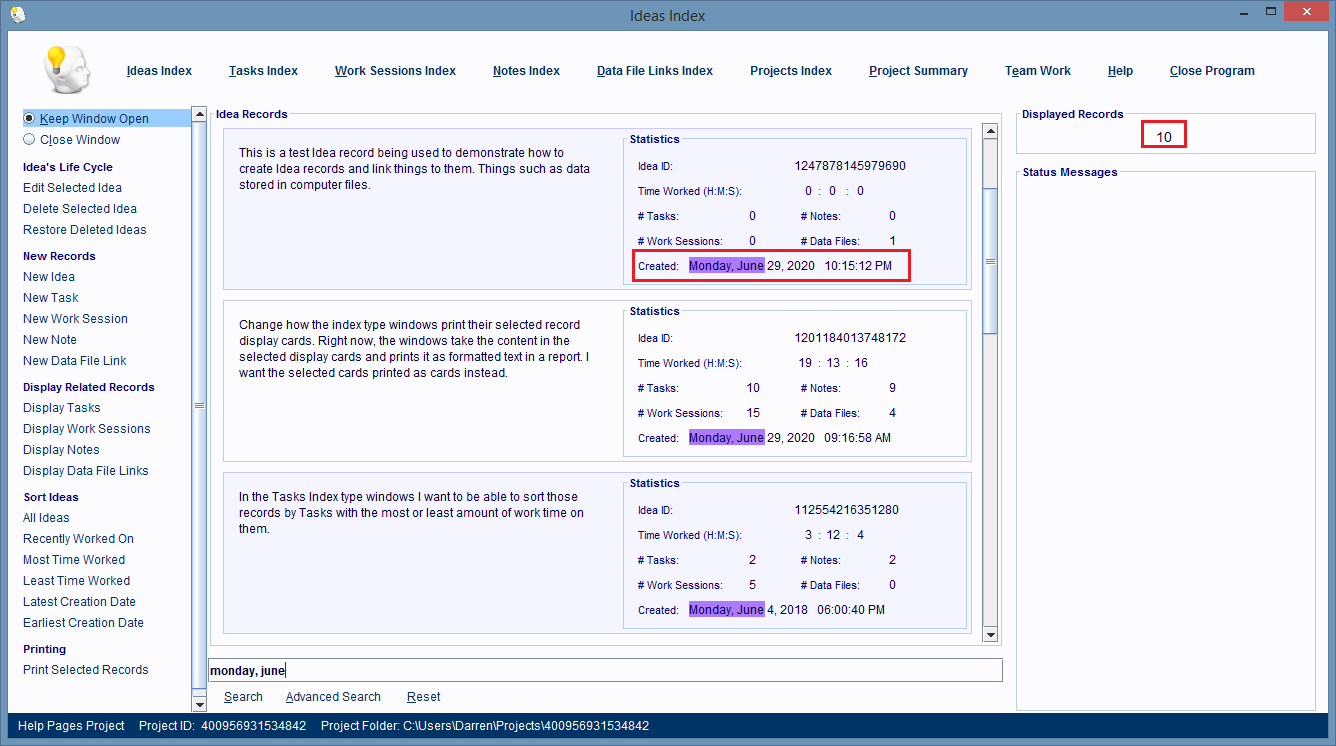Image resolution: width=1336 pixels, height=746 pixels.
Task: Sort ideas by Least Time Worked
Action: (x=76, y=581)
